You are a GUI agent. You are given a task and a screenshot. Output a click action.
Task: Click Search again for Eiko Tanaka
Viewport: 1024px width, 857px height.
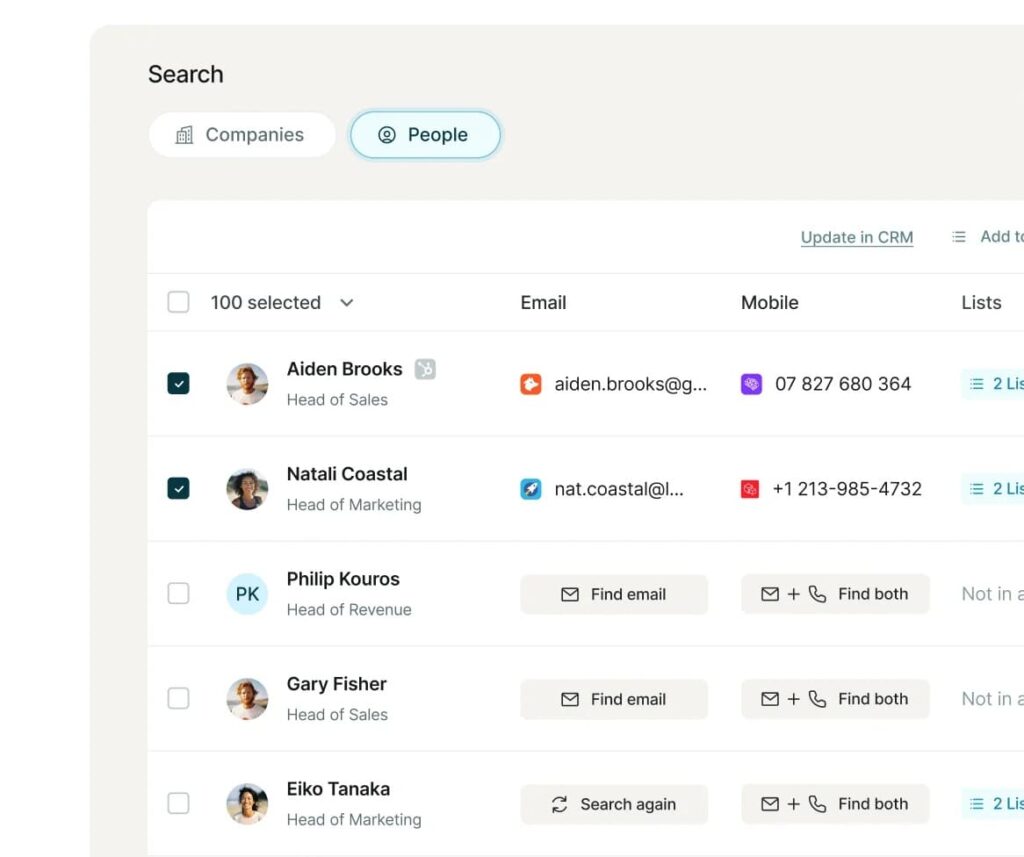(x=614, y=804)
